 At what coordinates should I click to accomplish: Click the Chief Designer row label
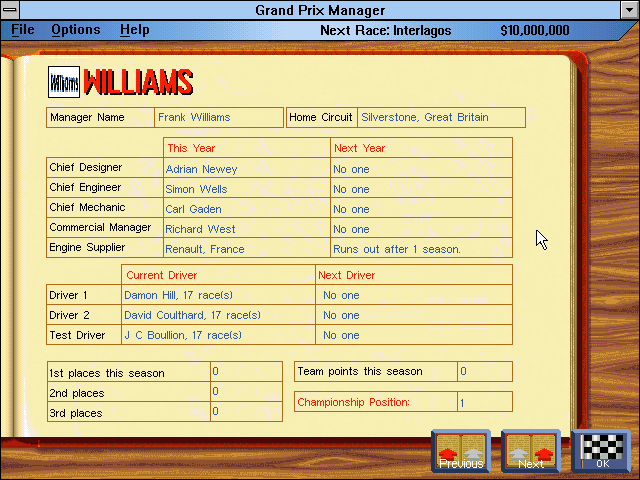[x=86, y=167]
